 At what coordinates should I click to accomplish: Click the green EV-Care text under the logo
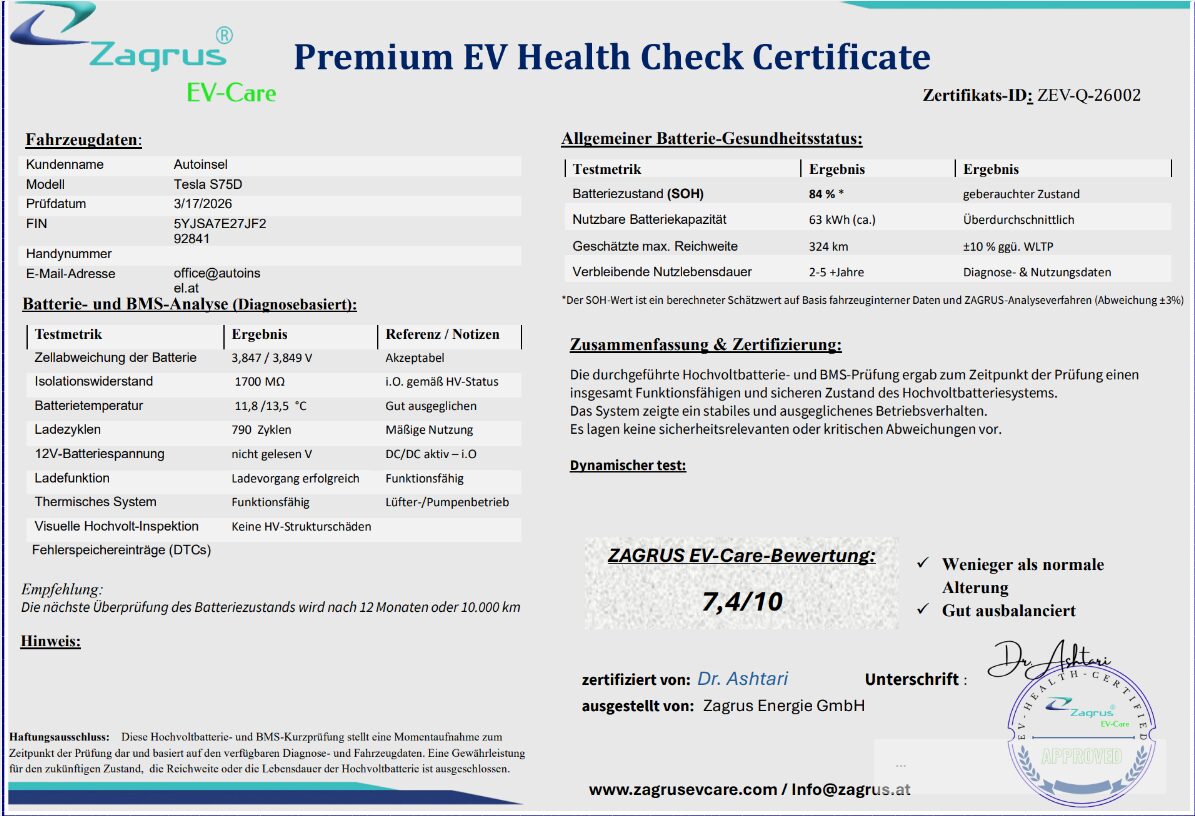click(x=231, y=93)
